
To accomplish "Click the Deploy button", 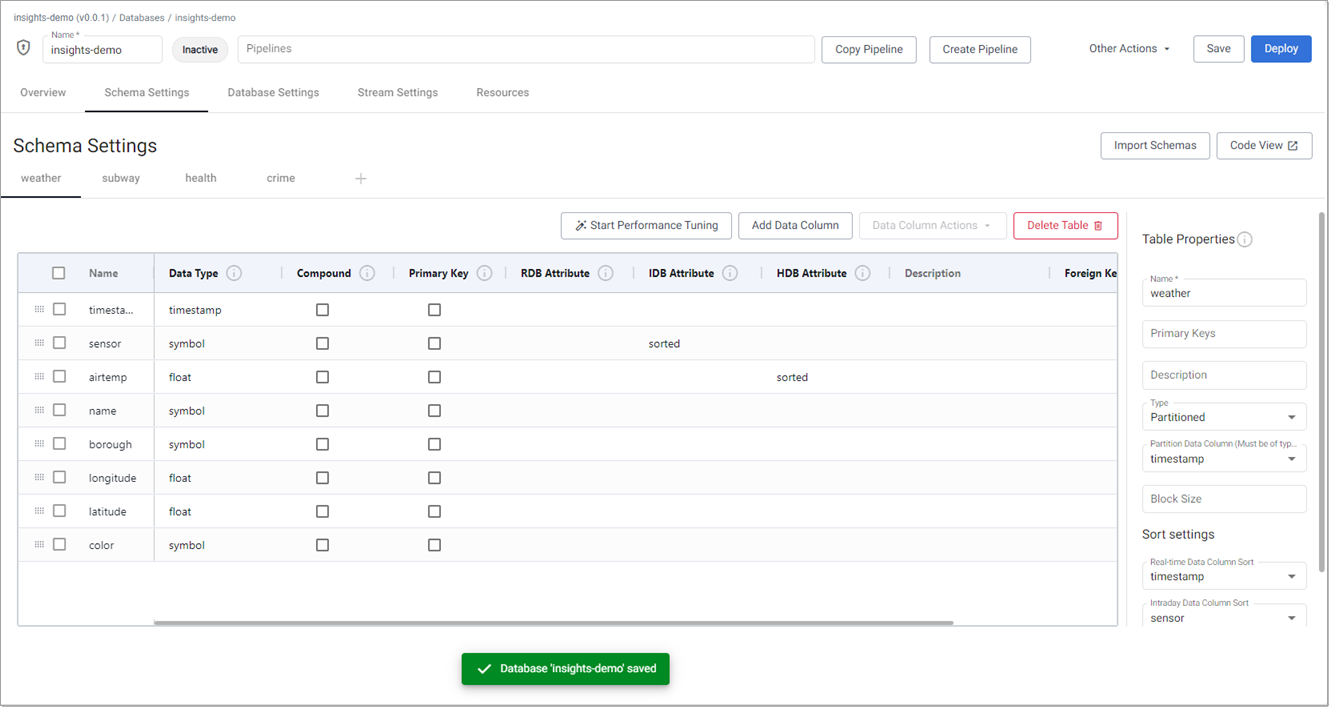I will (1280, 48).
